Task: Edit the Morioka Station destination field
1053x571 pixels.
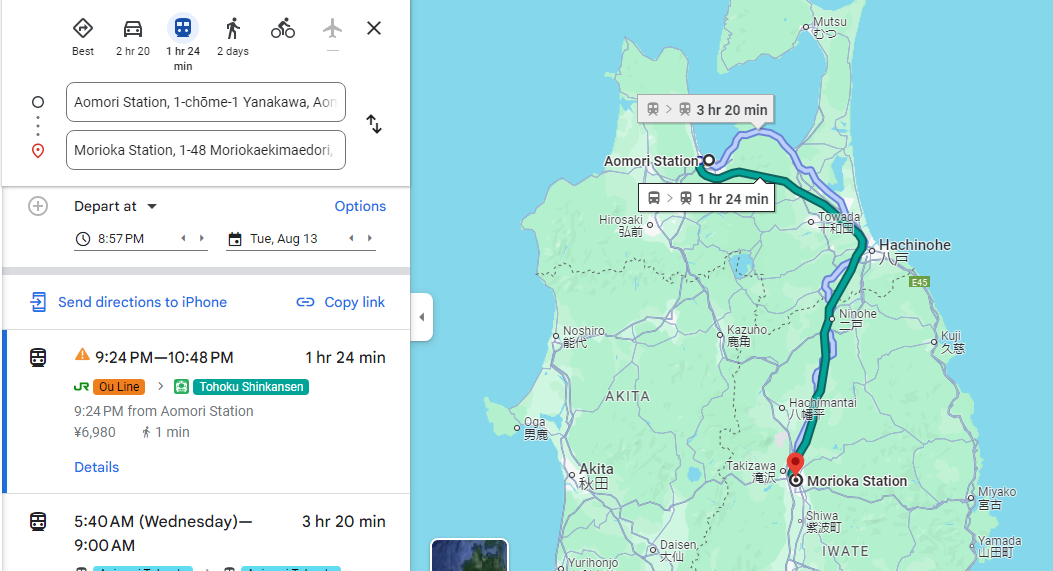Action: coord(205,150)
